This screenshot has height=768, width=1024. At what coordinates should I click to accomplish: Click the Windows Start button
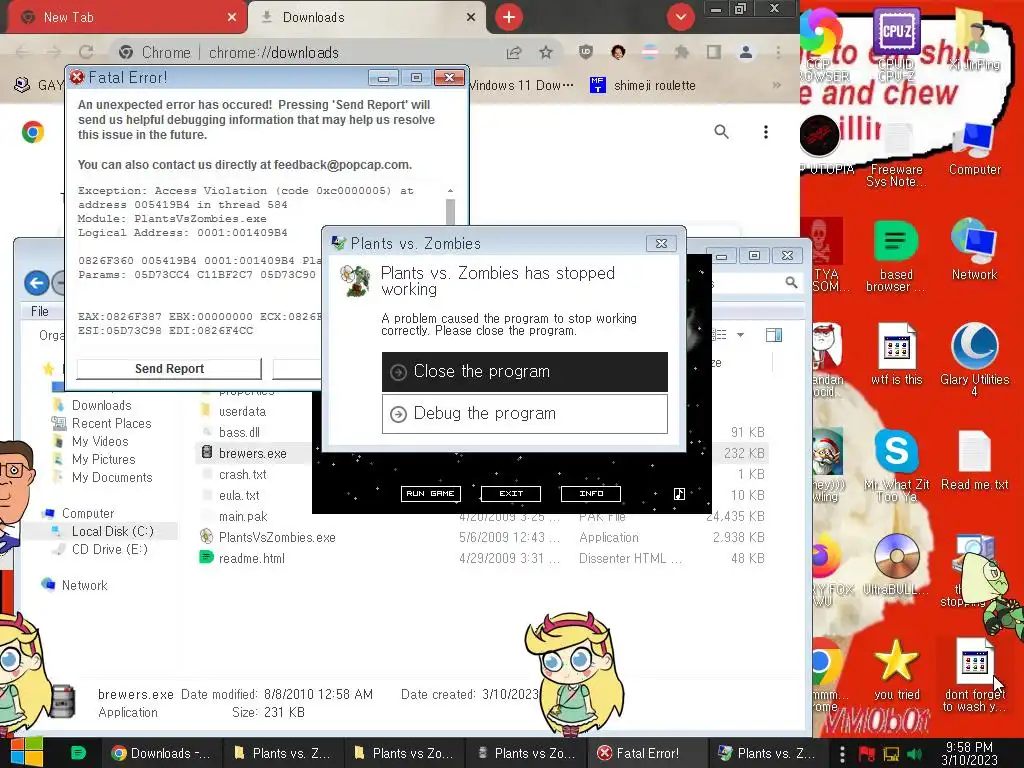[x=26, y=752]
